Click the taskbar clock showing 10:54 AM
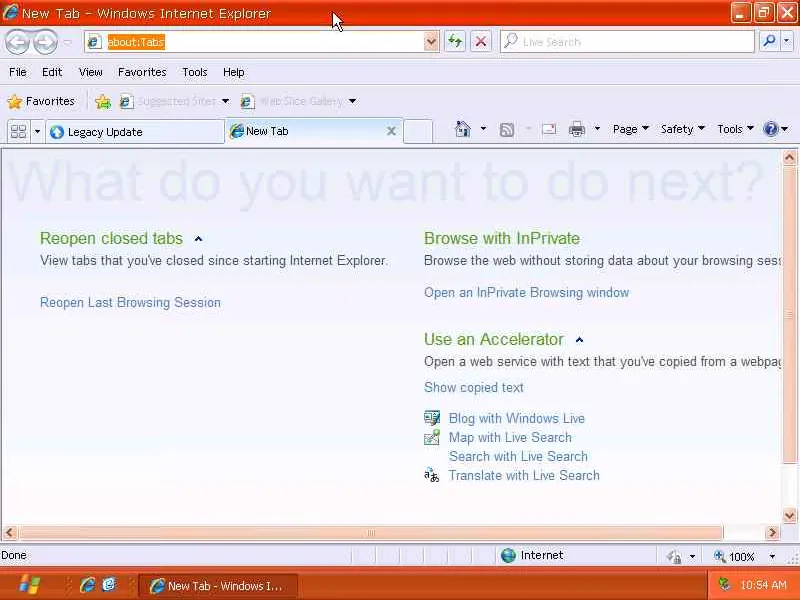Viewport: 800px width, 600px height. (763, 585)
